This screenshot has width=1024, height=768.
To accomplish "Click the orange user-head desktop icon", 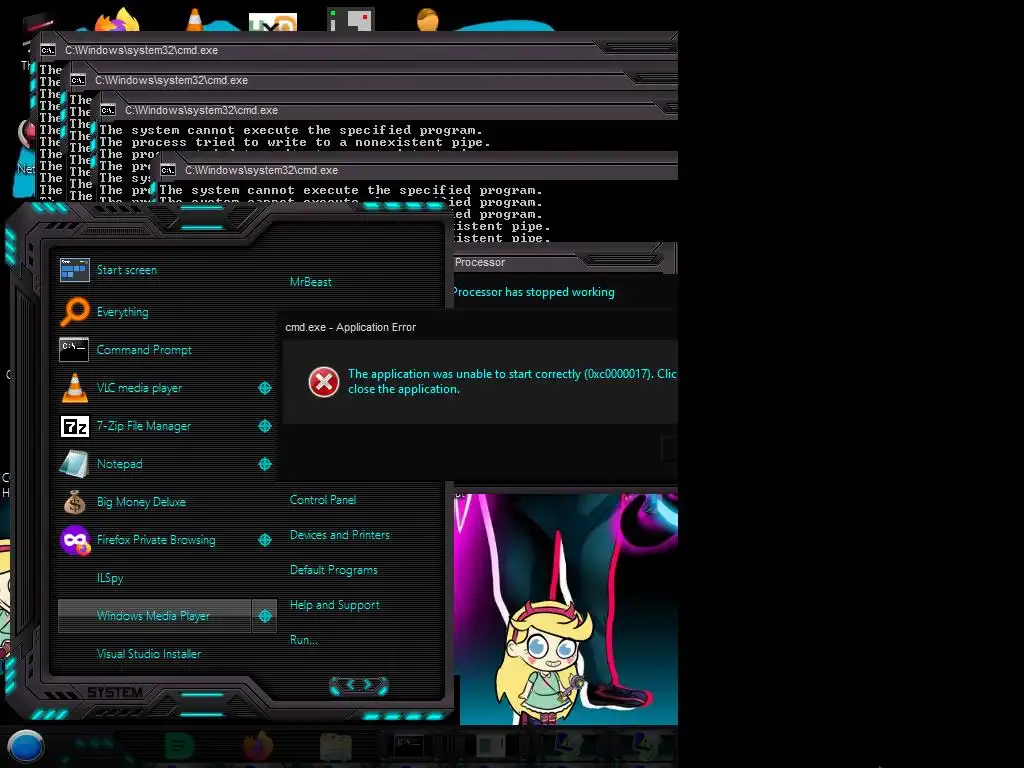I will pyautogui.click(x=427, y=20).
